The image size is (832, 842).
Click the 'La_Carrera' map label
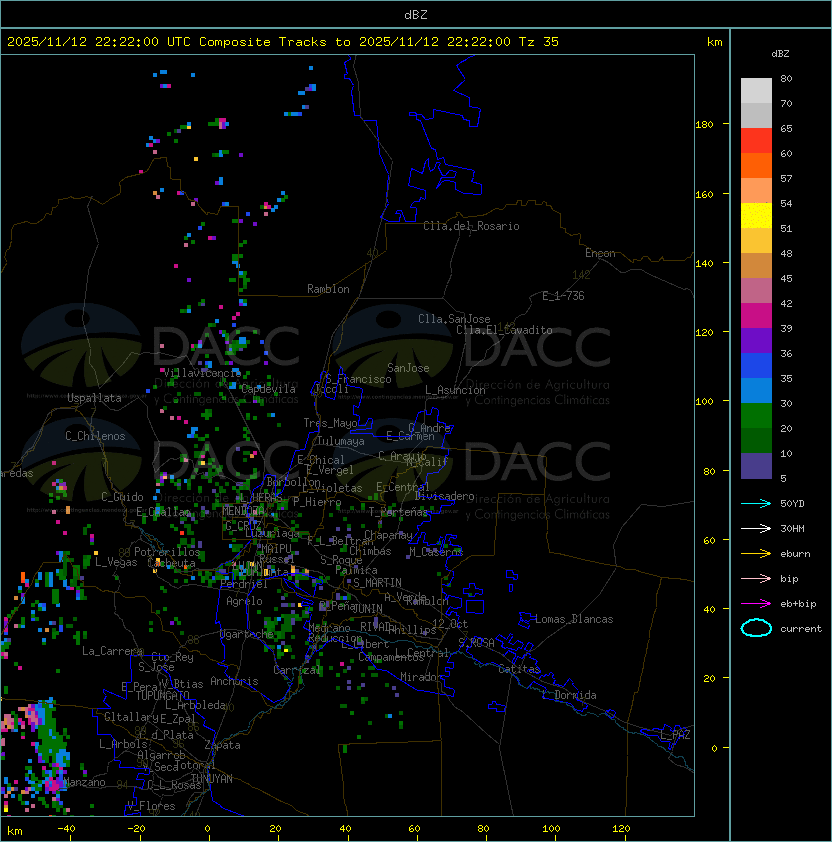pos(112,651)
